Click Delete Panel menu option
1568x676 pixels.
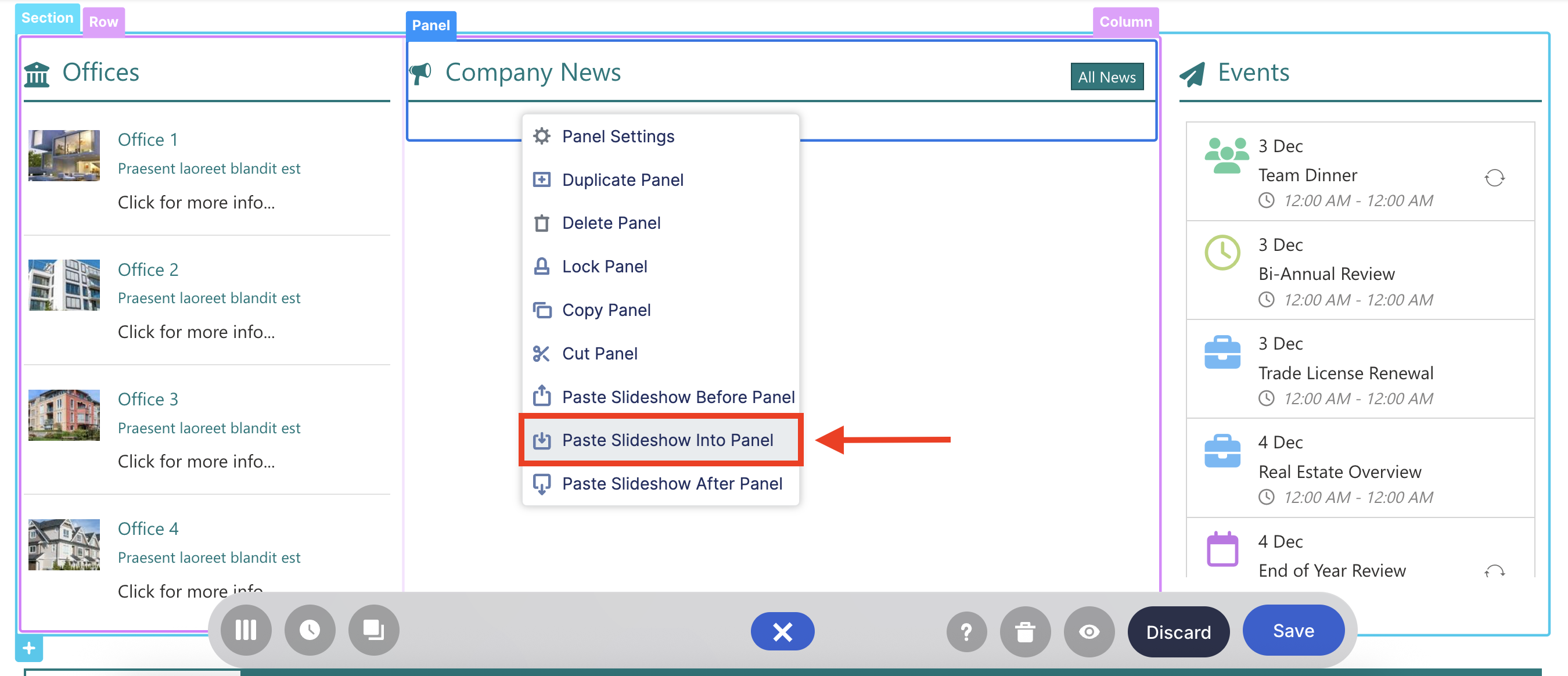tap(610, 222)
